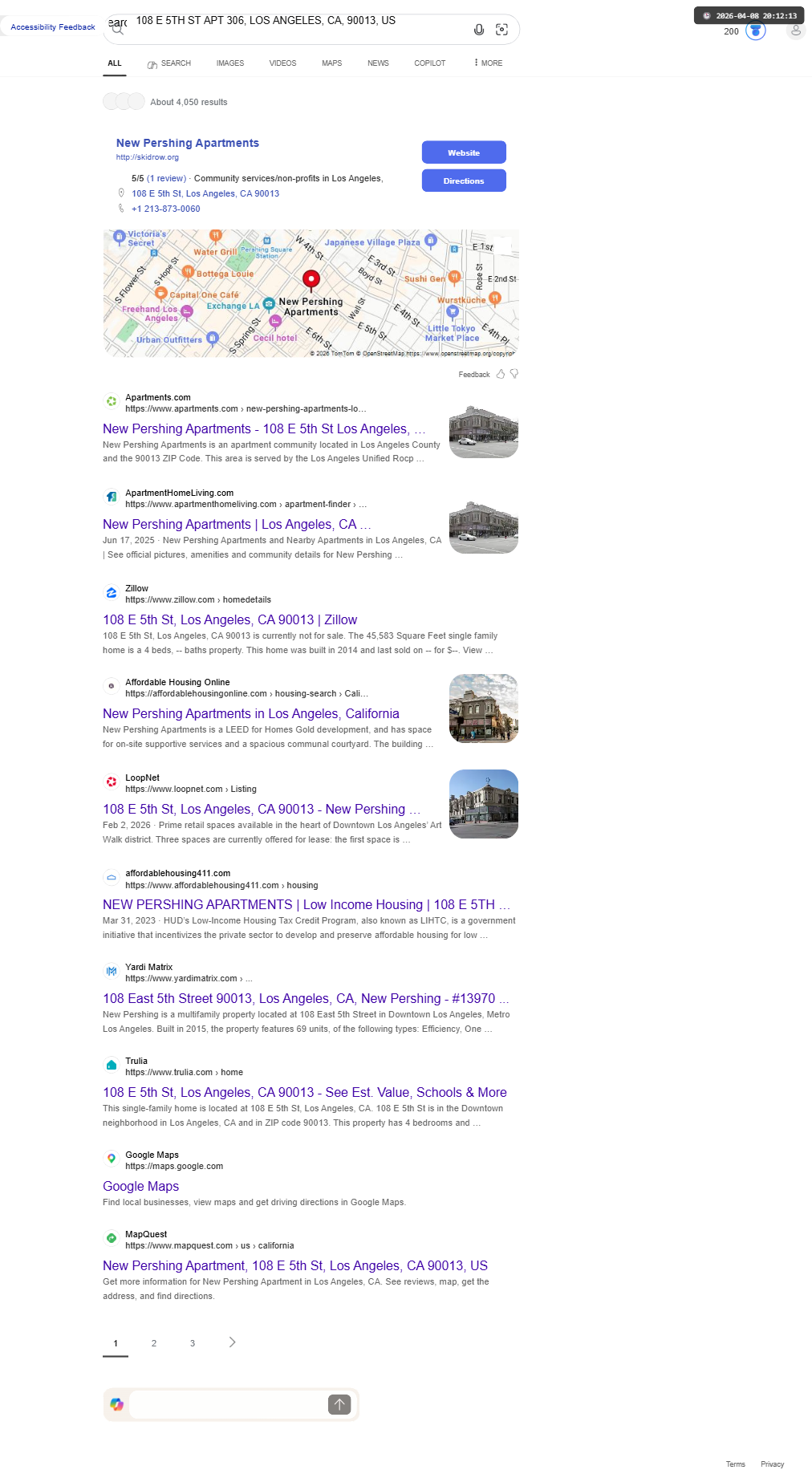Screen dimensions: 812x1478
Task: Click the Website button
Action: pos(464,152)
